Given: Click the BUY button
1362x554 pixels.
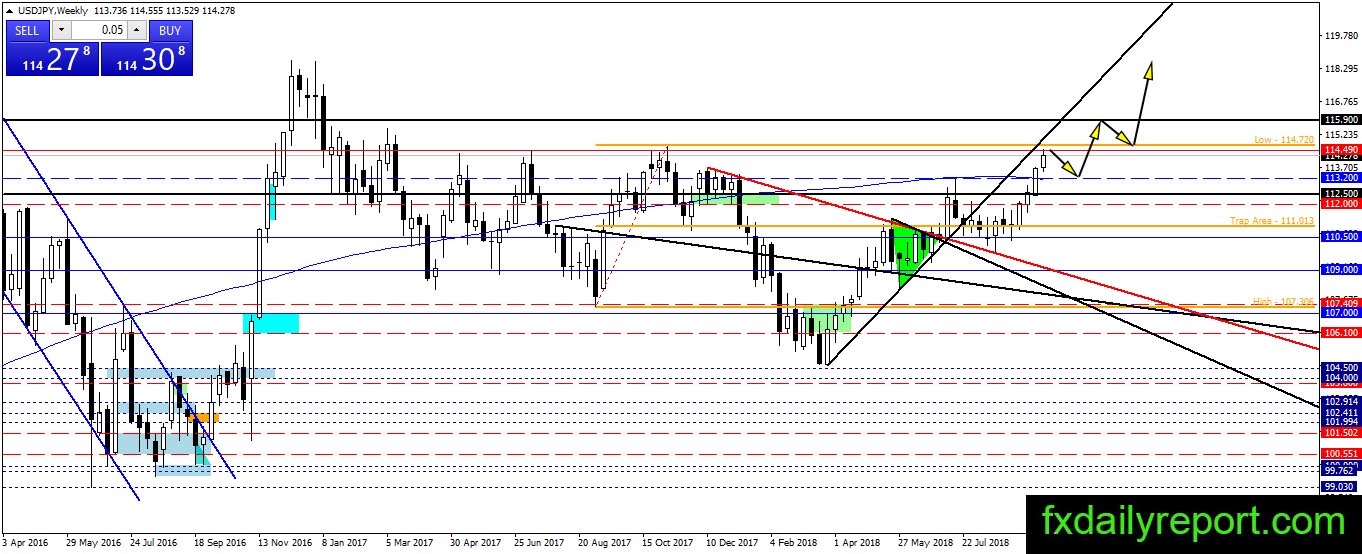Looking at the screenshot, I should pos(171,30).
